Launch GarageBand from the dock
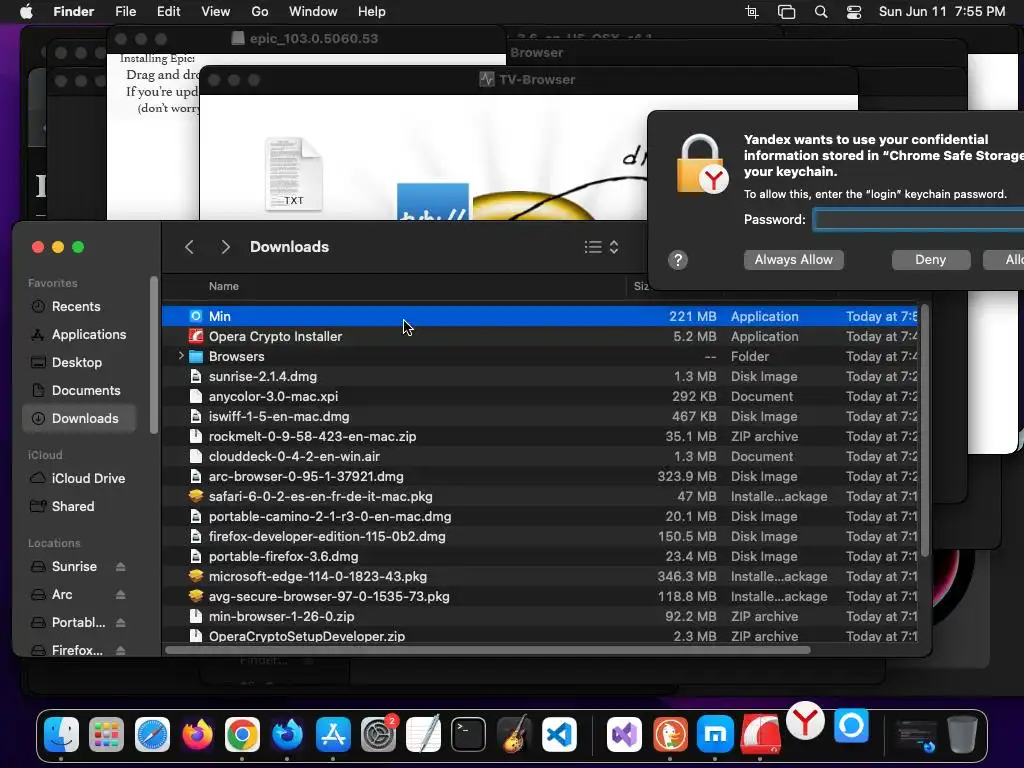 514,735
